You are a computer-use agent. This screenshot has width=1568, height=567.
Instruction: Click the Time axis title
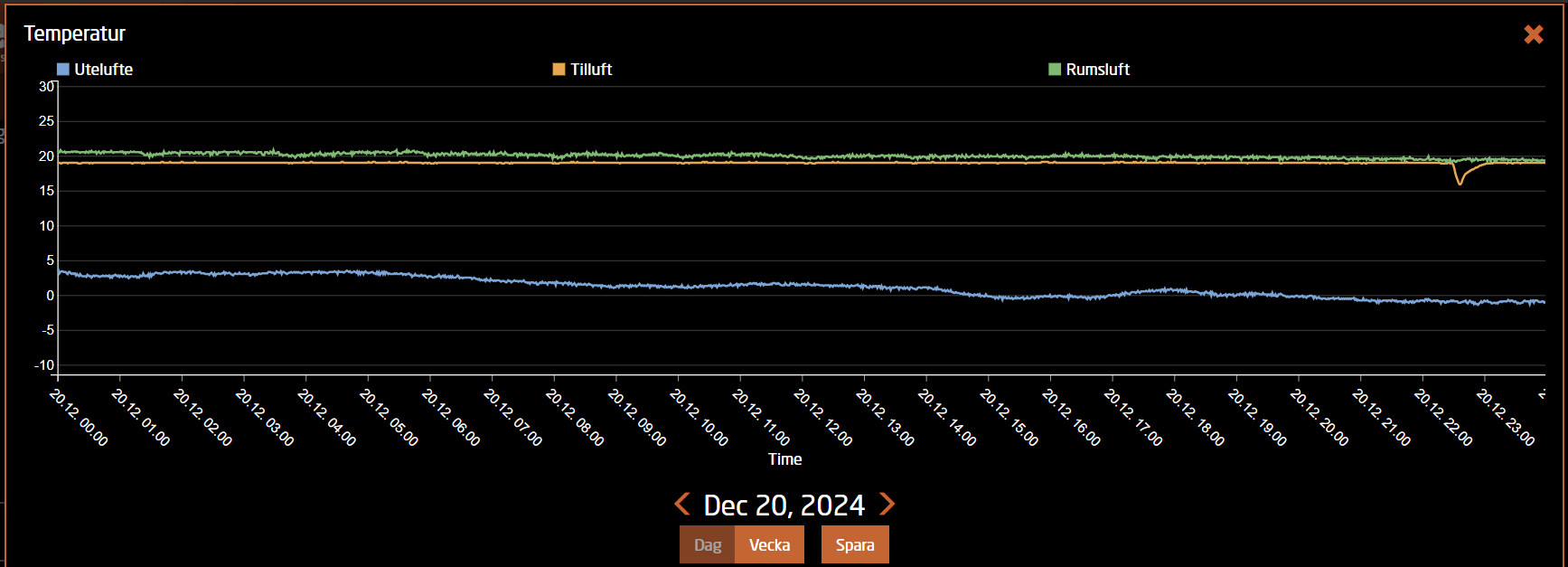pos(784,459)
